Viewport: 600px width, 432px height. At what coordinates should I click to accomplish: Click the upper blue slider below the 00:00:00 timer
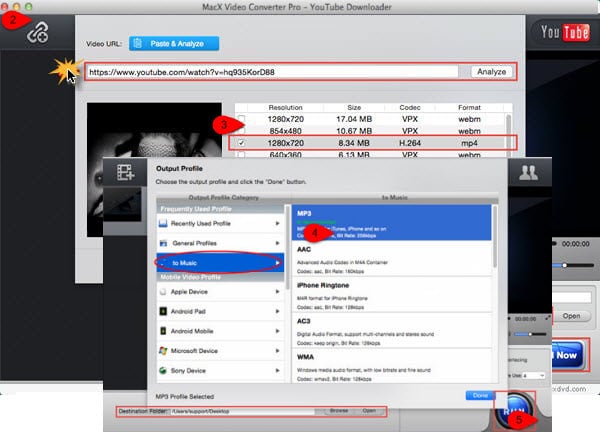click(x=573, y=265)
